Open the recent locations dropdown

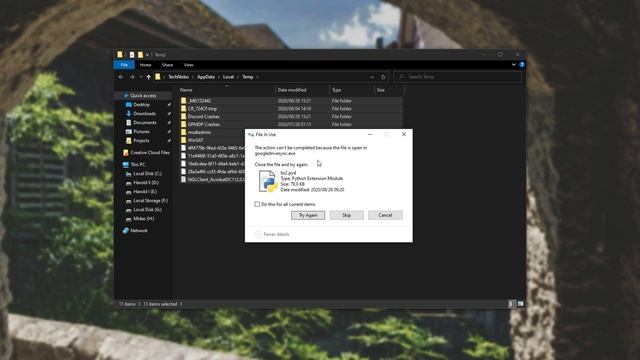pyautogui.click(x=140, y=77)
